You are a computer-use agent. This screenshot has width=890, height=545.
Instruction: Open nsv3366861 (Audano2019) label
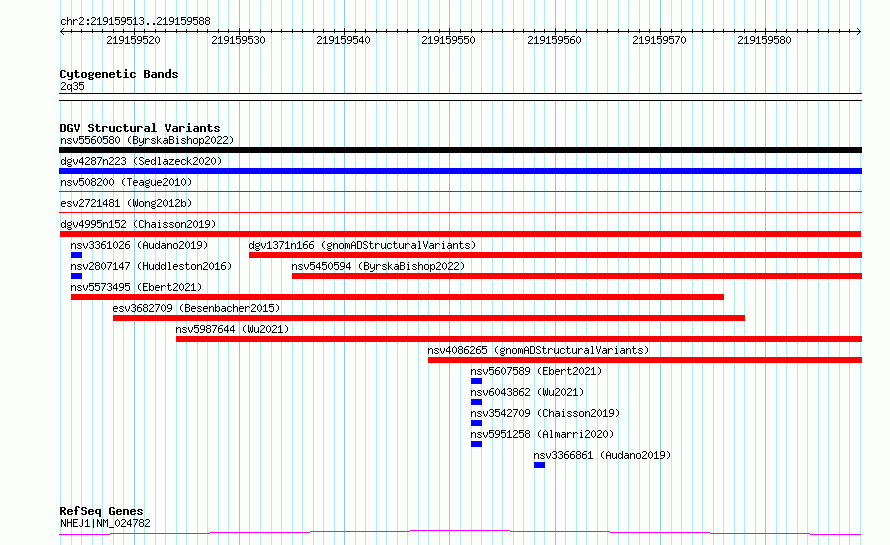(x=602, y=455)
